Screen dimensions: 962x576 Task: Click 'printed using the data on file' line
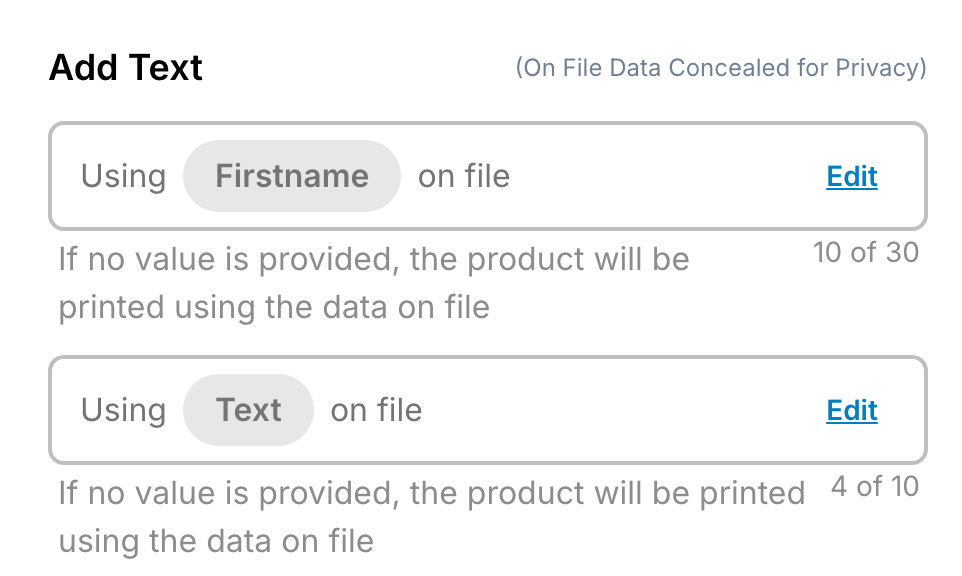[274, 307]
